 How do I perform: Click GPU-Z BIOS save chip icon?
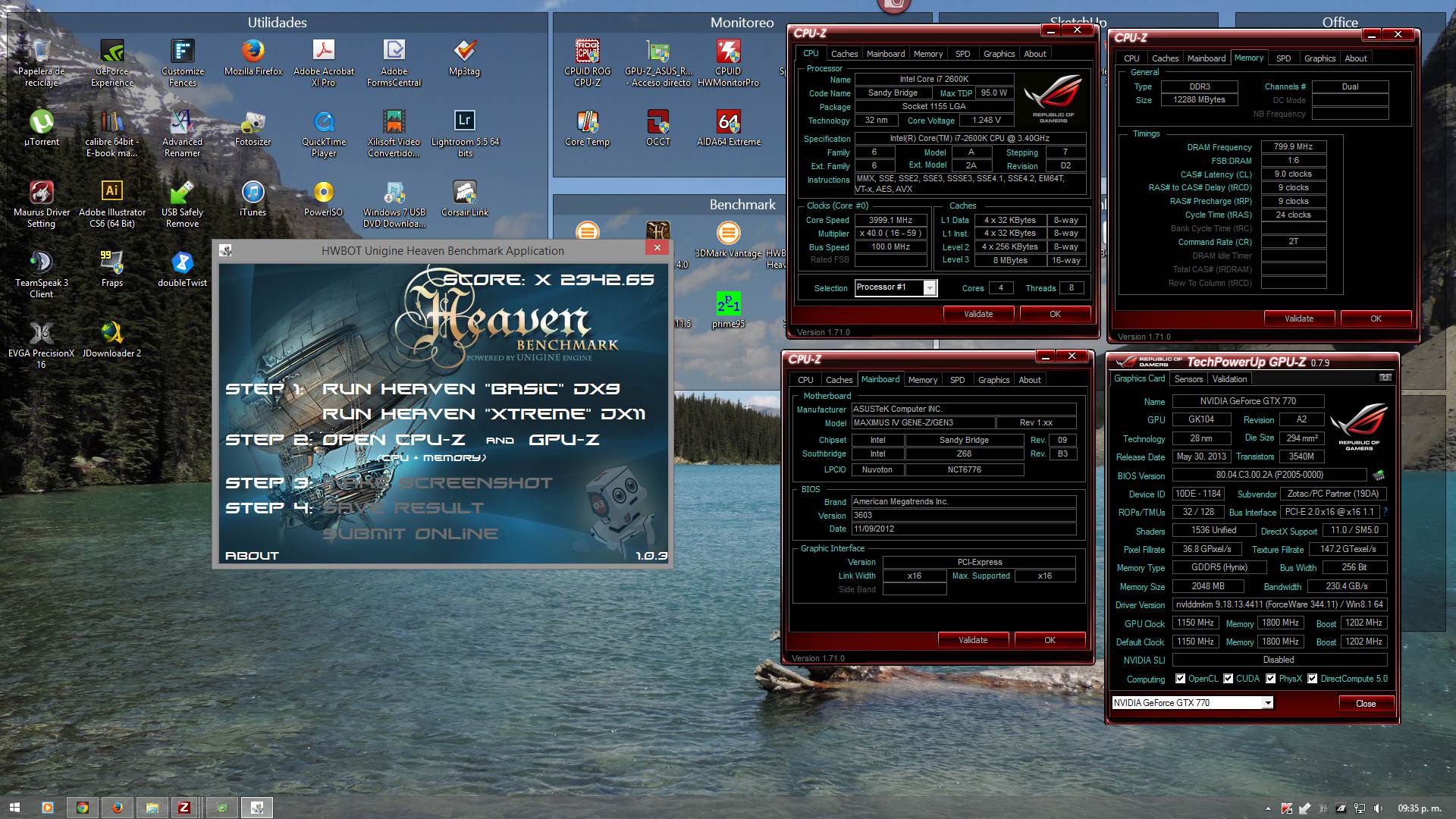pyautogui.click(x=1379, y=475)
